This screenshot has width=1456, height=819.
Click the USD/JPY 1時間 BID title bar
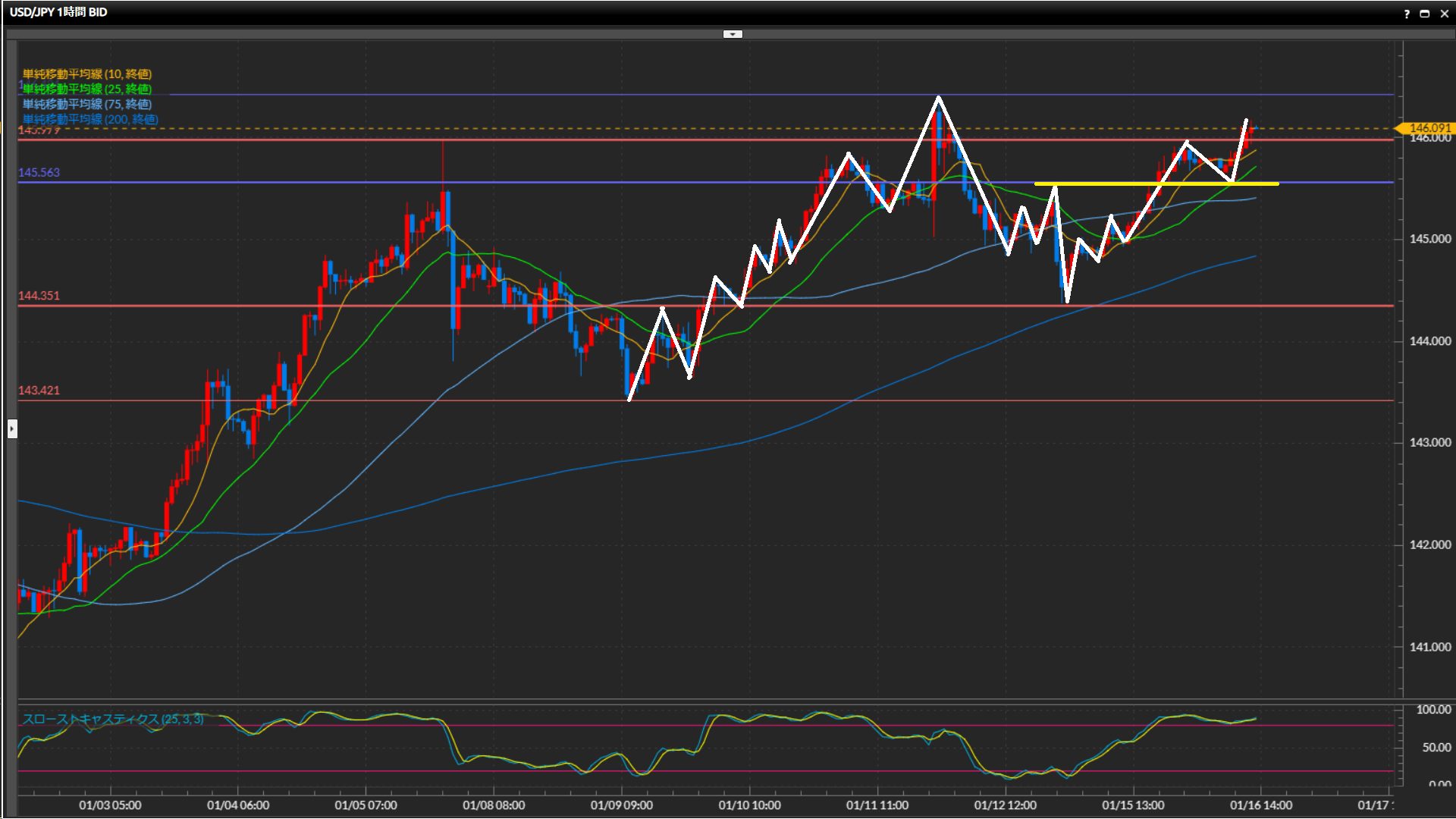click(x=58, y=12)
